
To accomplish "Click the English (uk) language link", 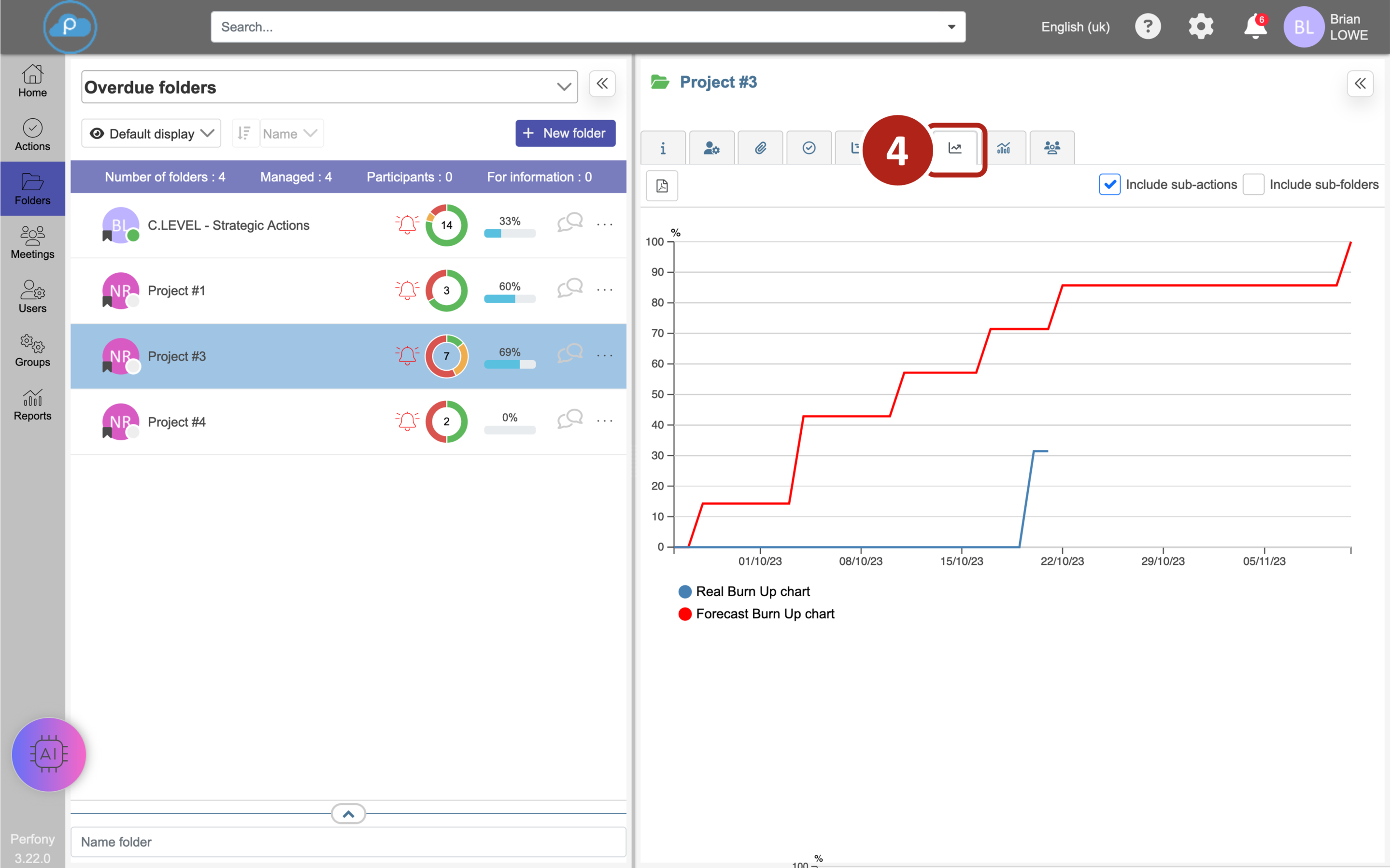I will (1075, 27).
